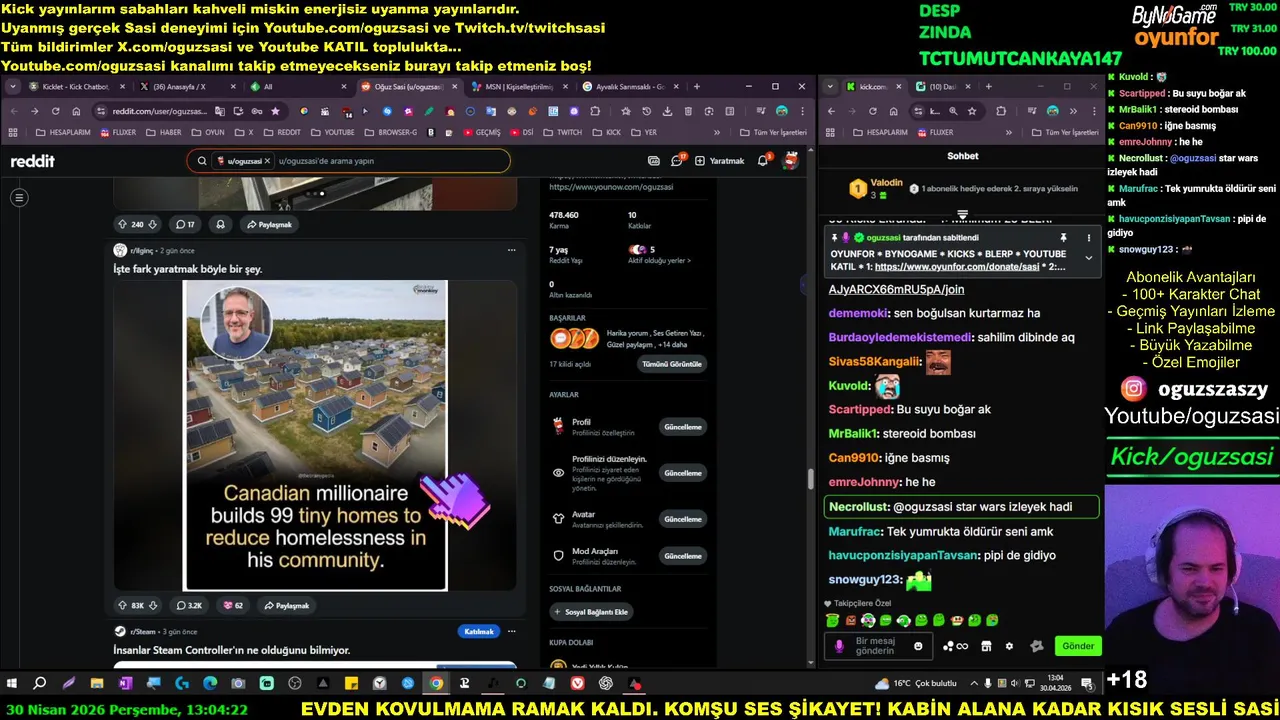Open extensions puzzle icon in Kick window

pos(1001,111)
